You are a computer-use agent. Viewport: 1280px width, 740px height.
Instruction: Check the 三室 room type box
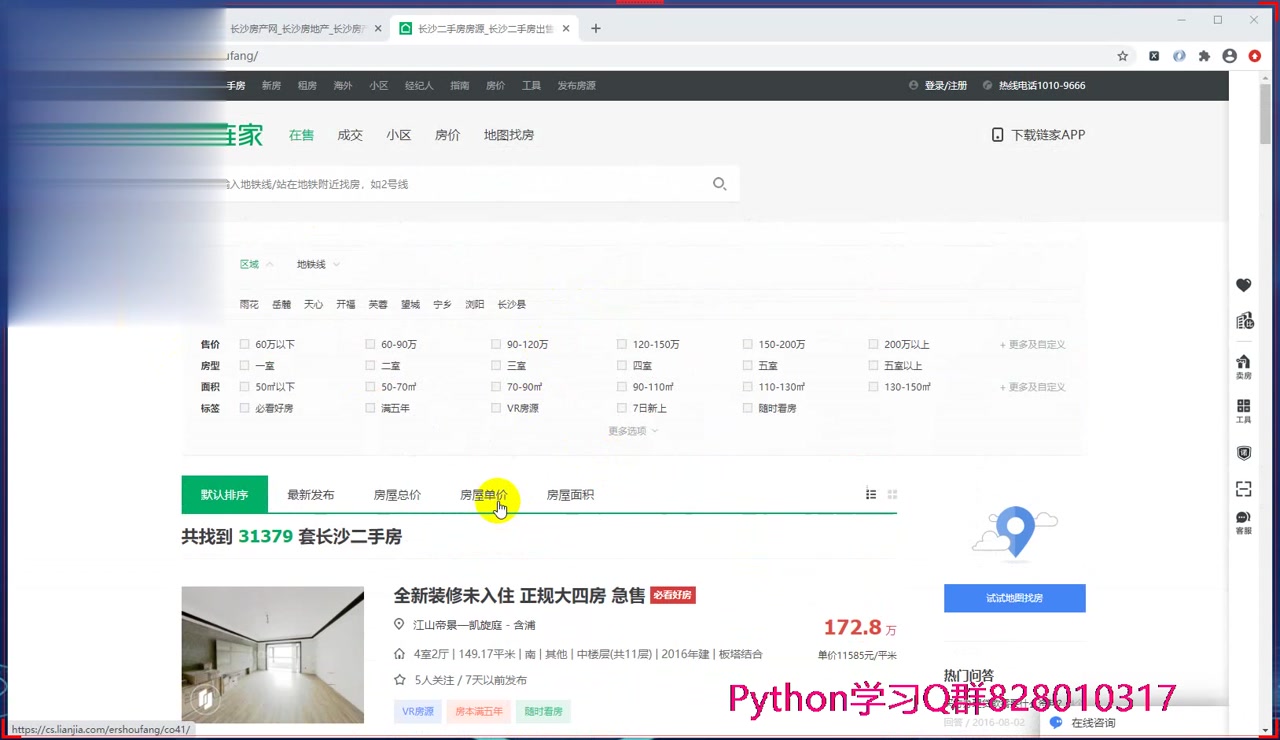click(496, 366)
